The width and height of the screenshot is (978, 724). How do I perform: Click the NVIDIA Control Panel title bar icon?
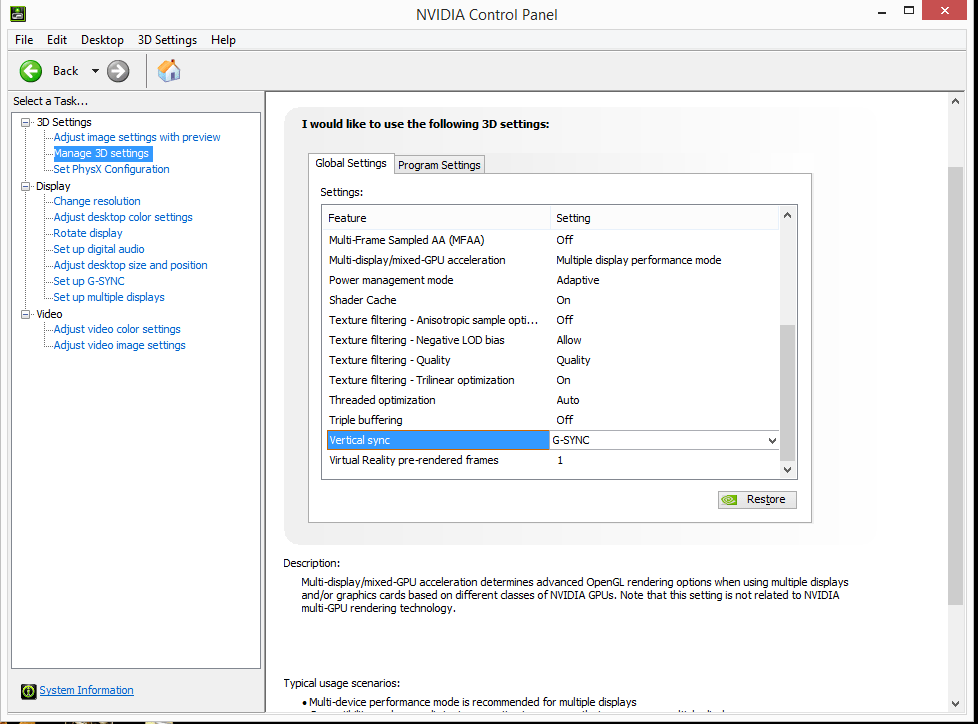pyautogui.click(x=18, y=14)
